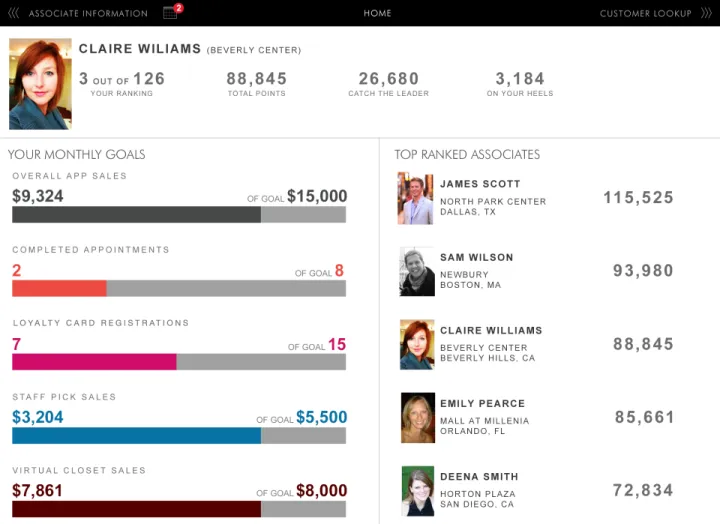Click the left chevrons beside Associate Information
Viewport: 720px width, 524px height.
pos(13,14)
